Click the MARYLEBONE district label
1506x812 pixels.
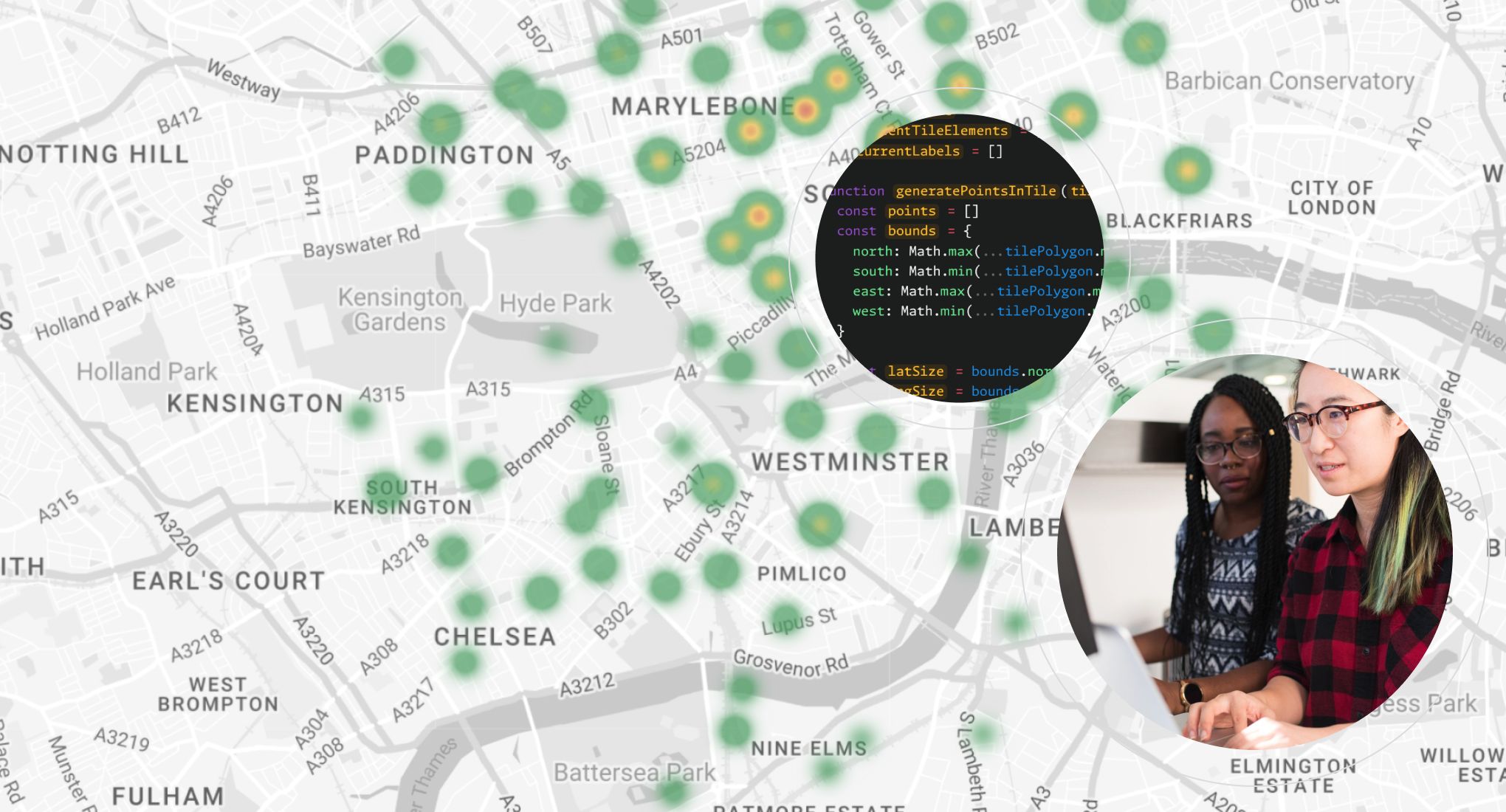704,107
